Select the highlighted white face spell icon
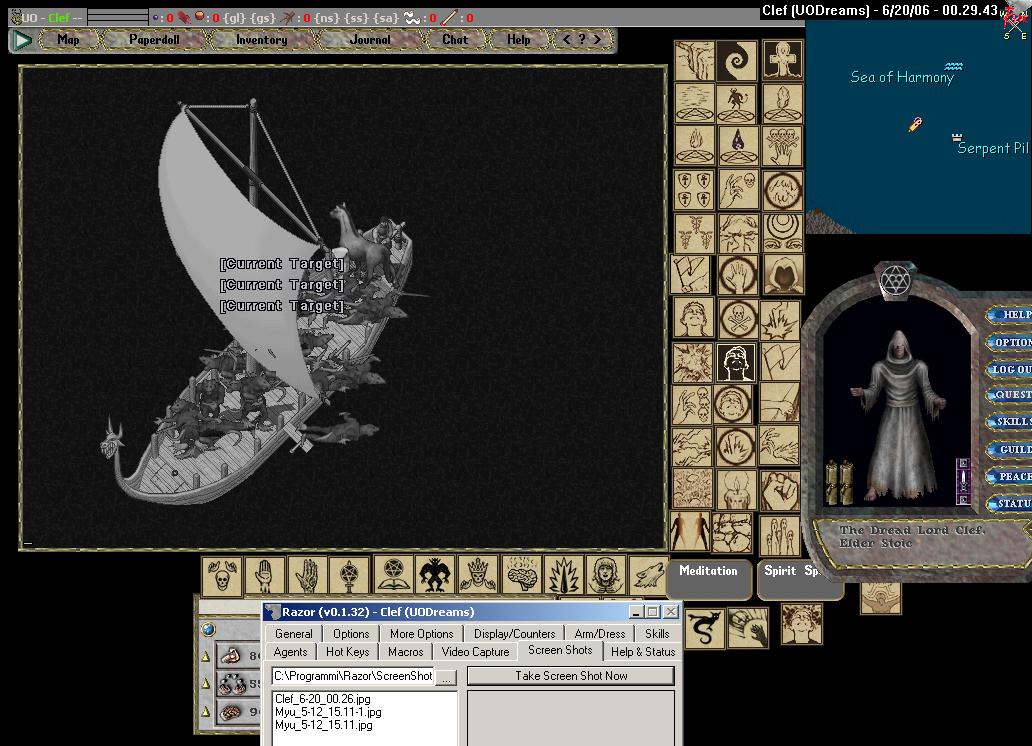 (x=736, y=362)
